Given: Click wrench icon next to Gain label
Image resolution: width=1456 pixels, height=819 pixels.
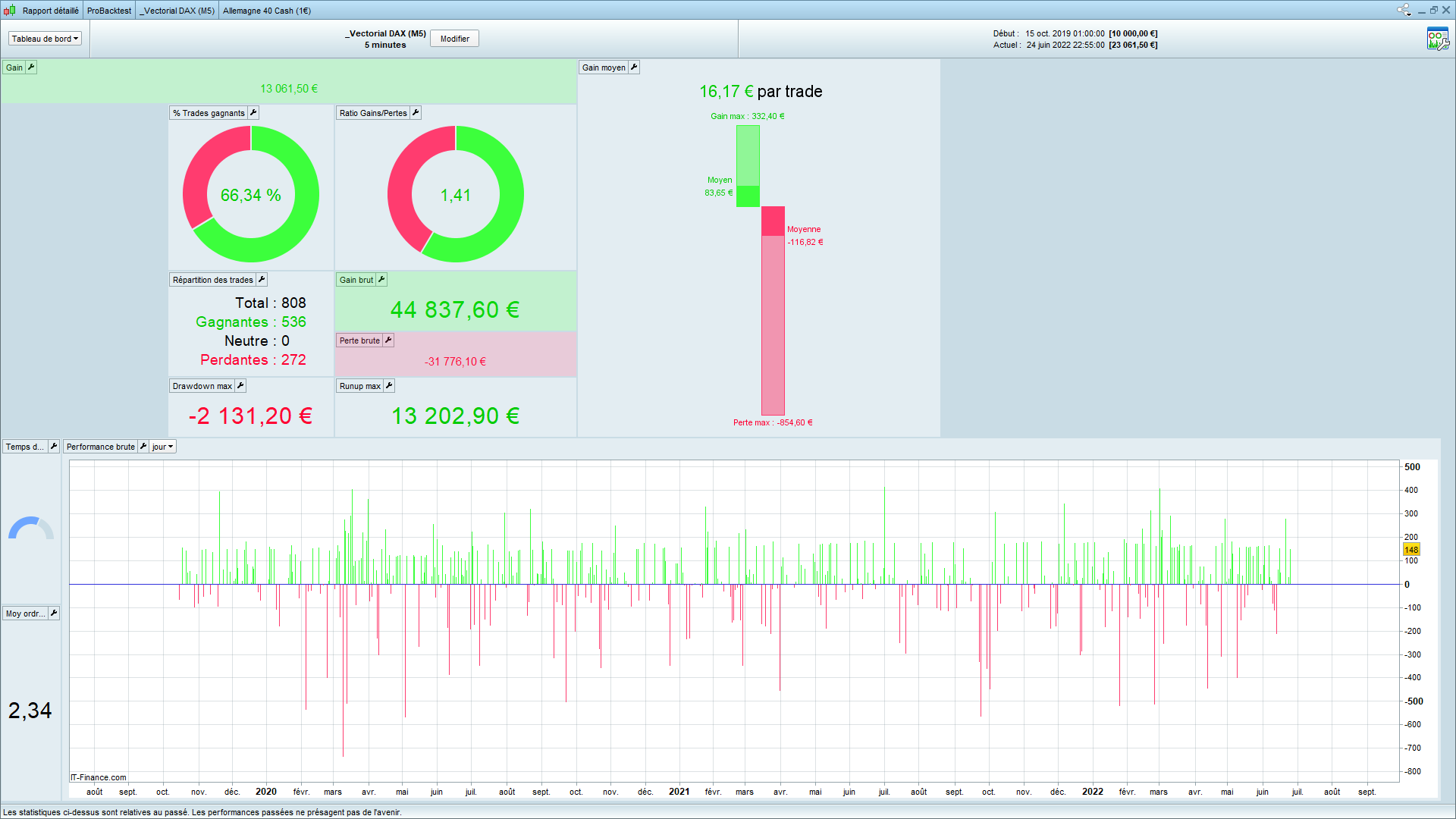Looking at the screenshot, I should click(x=31, y=67).
